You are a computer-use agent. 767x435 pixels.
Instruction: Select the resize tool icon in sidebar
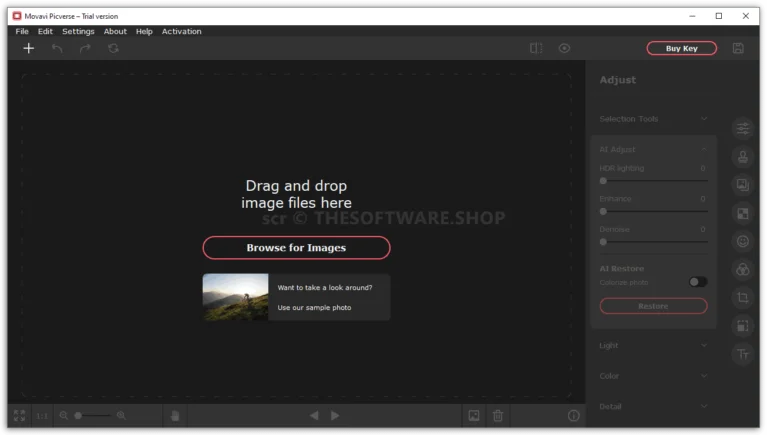click(x=743, y=326)
